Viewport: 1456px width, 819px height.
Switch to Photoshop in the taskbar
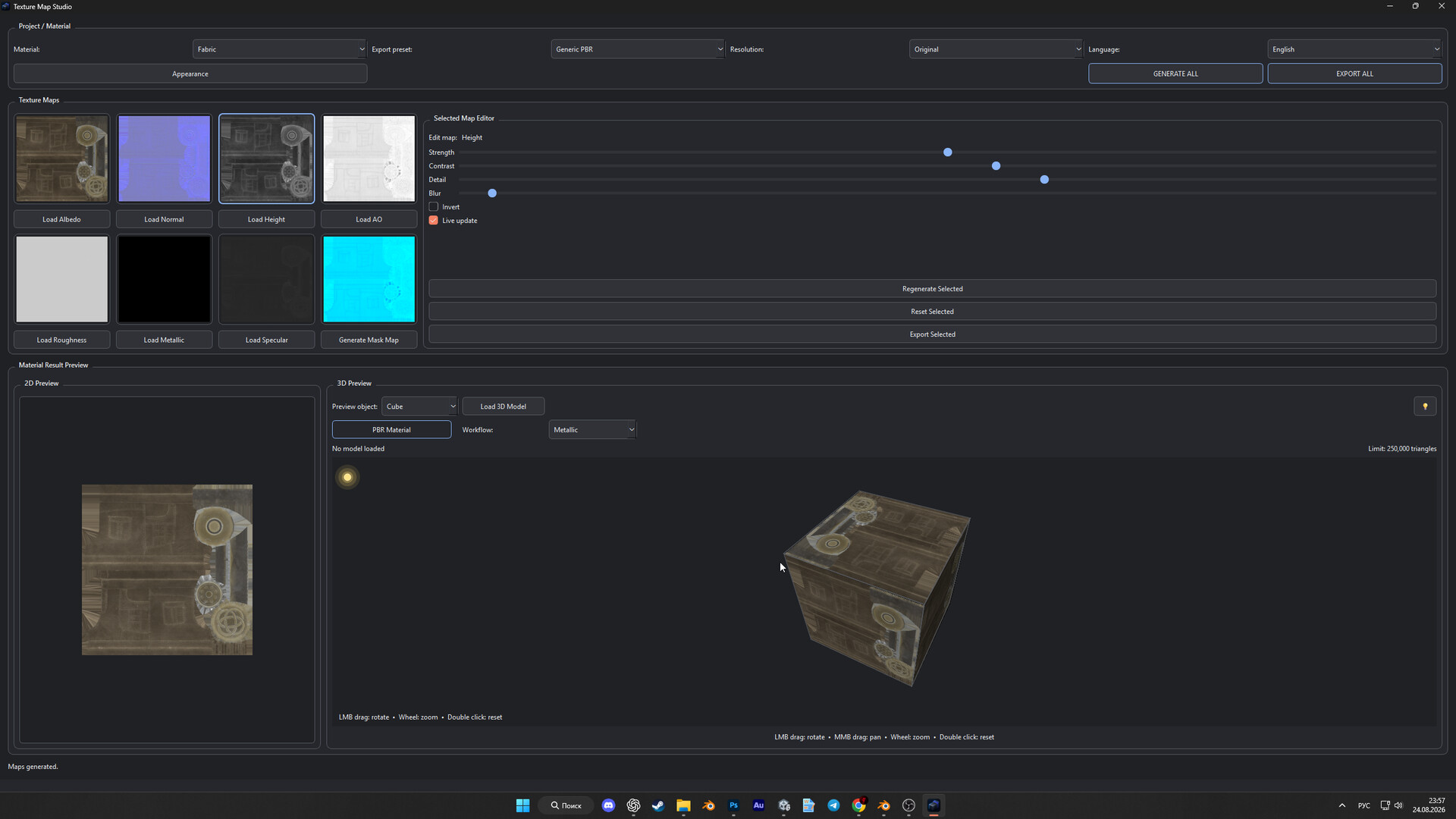(x=733, y=805)
